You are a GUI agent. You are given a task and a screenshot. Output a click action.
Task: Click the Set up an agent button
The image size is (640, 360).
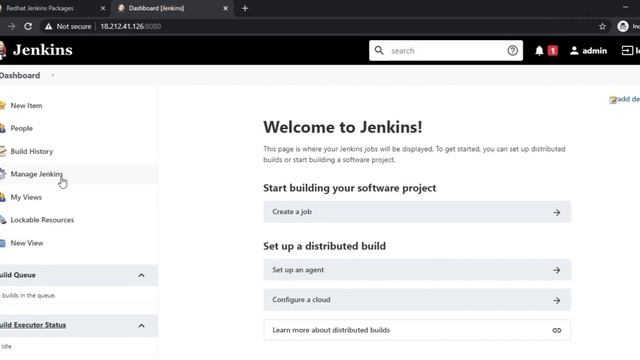(417, 270)
